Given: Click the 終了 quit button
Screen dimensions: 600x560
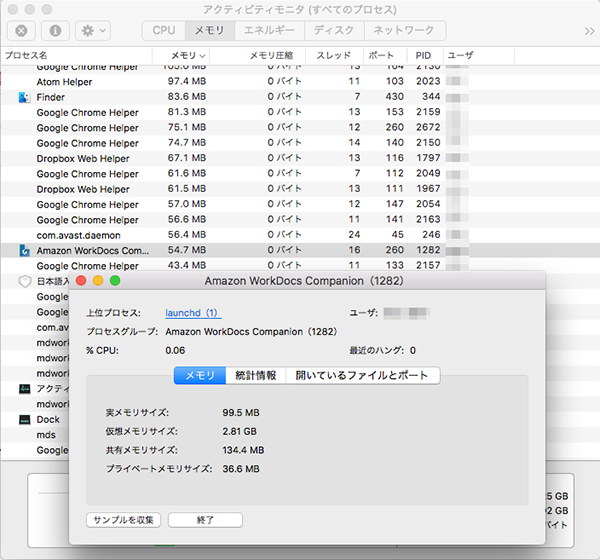Looking at the screenshot, I should pos(205,520).
